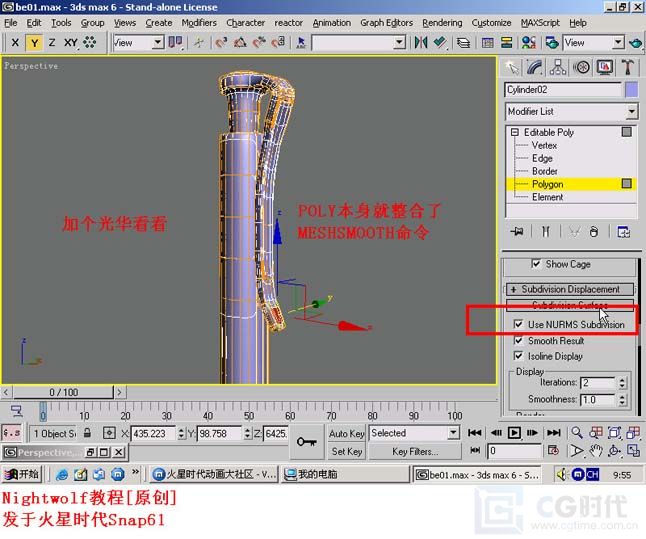Go to the start frame button

click(x=475, y=433)
